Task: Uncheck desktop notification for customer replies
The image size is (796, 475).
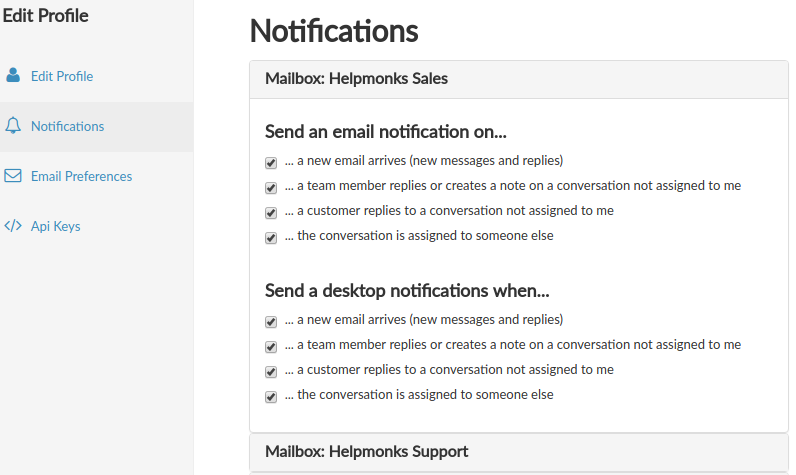Action: [x=271, y=372]
